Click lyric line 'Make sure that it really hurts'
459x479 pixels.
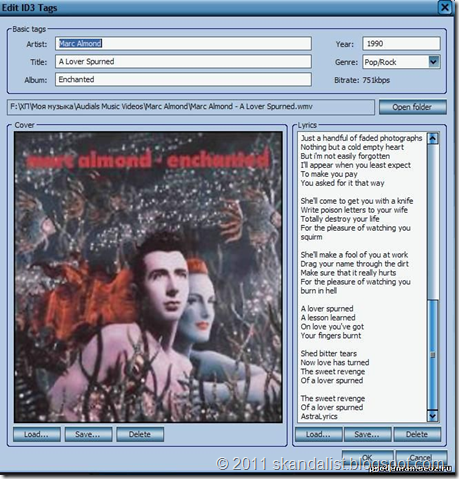click(x=348, y=273)
